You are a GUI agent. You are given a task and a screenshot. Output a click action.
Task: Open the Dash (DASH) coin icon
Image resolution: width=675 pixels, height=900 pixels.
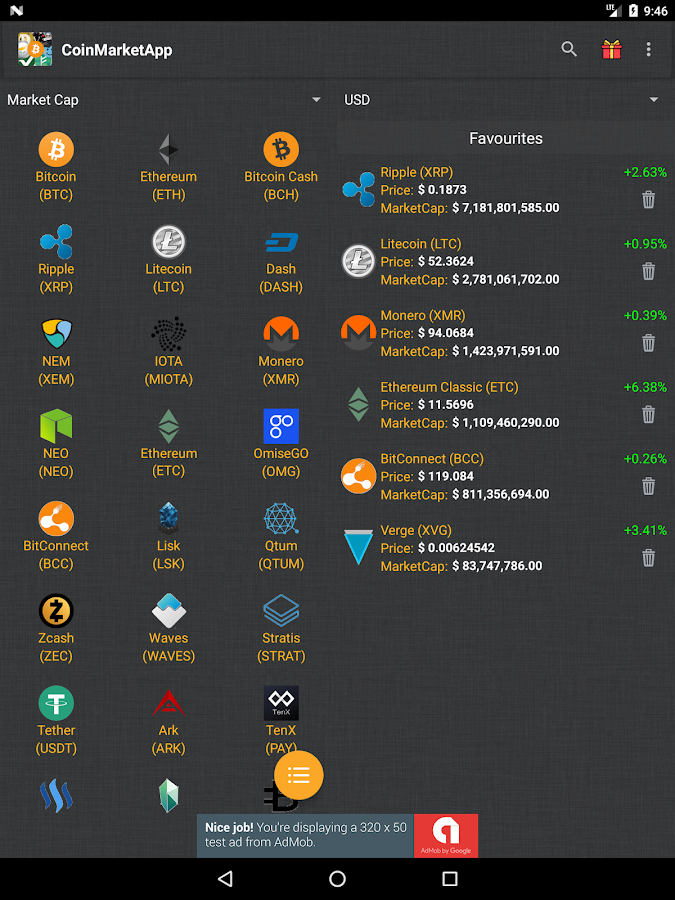[x=281, y=242]
